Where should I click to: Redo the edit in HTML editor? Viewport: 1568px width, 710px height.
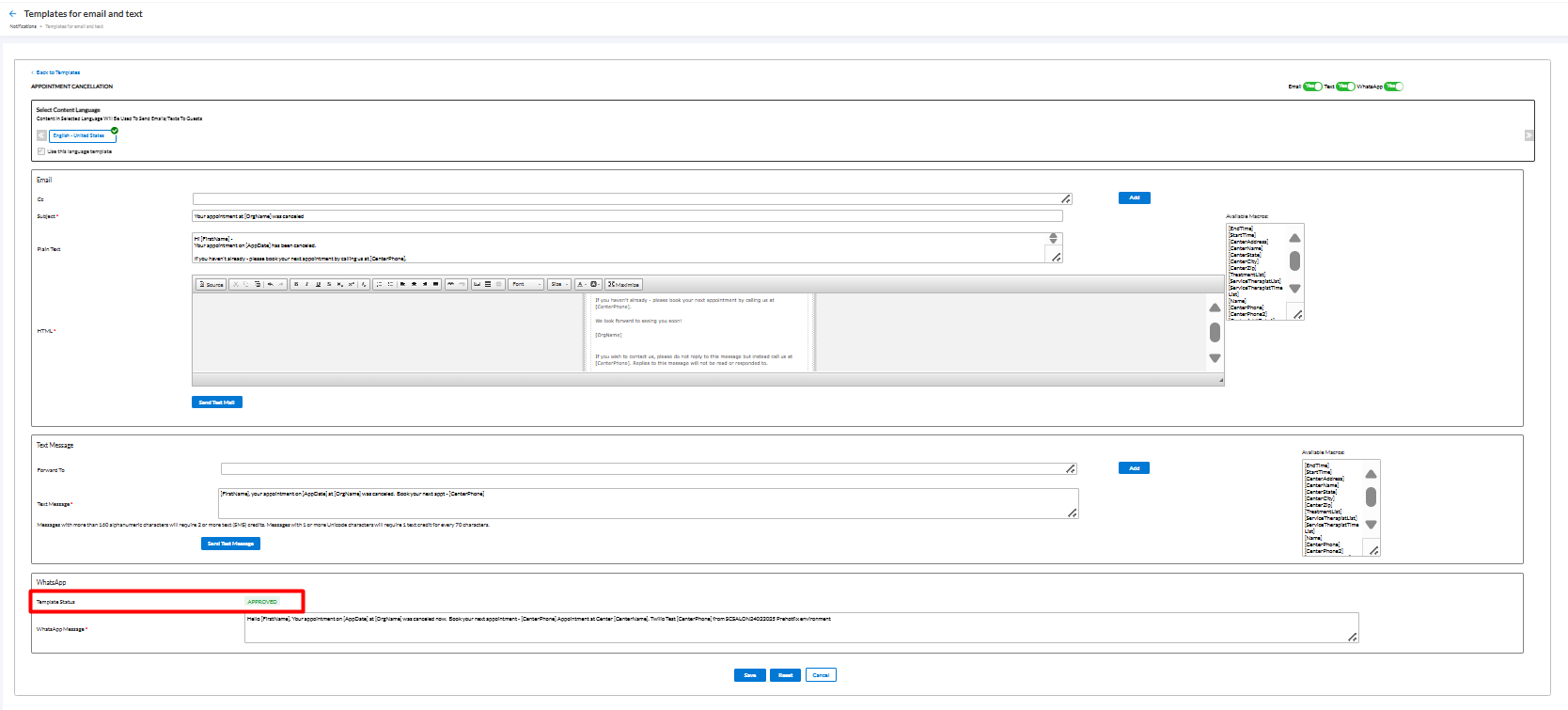281,284
